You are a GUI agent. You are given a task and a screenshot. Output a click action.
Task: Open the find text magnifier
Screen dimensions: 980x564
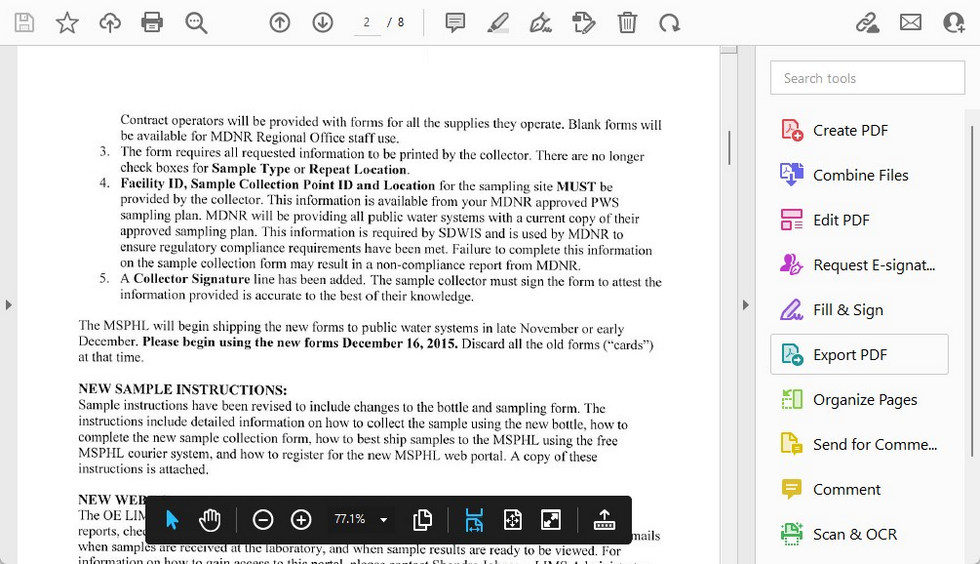[x=196, y=23]
